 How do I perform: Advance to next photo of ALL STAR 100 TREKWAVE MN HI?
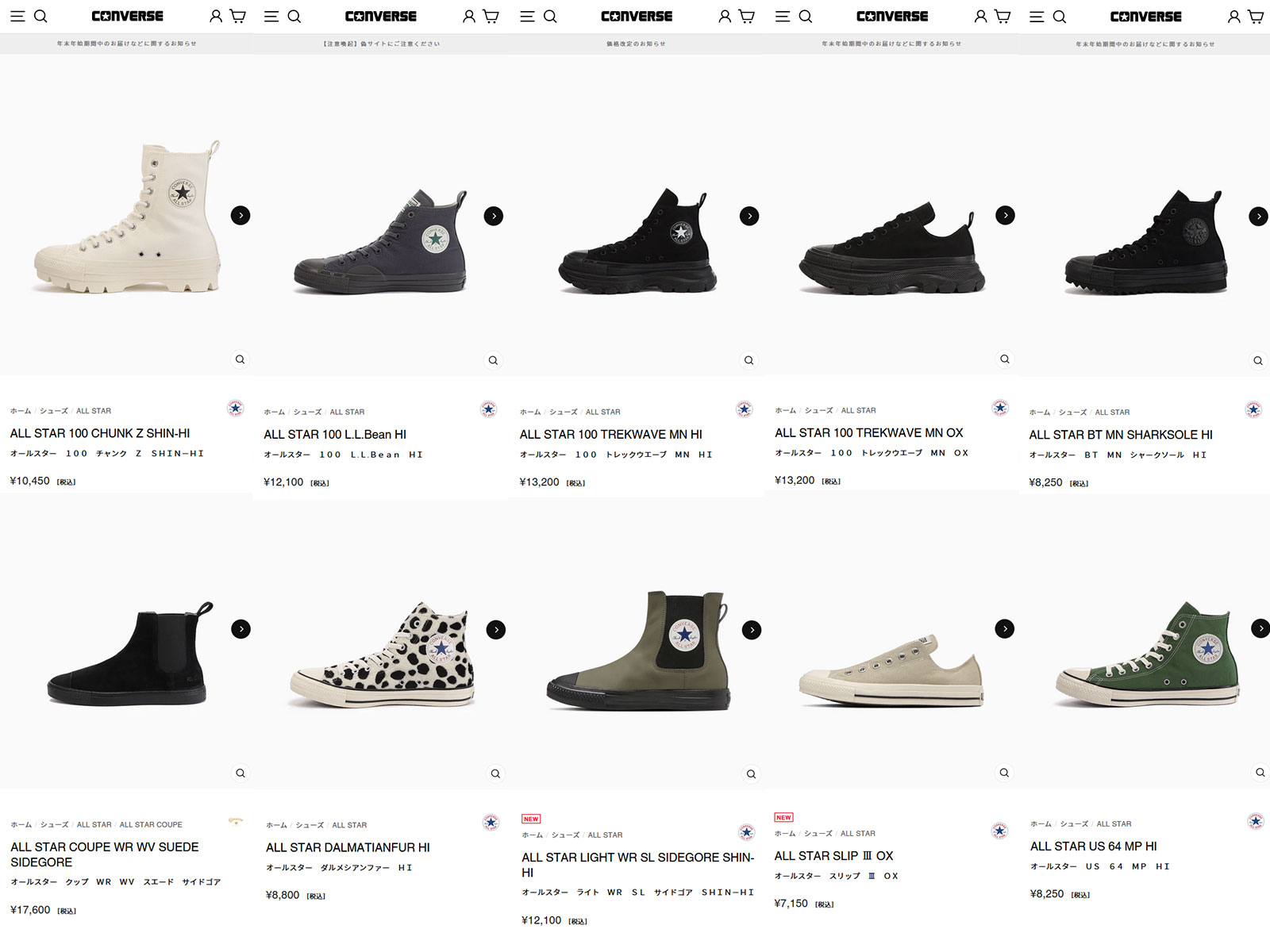tap(749, 216)
